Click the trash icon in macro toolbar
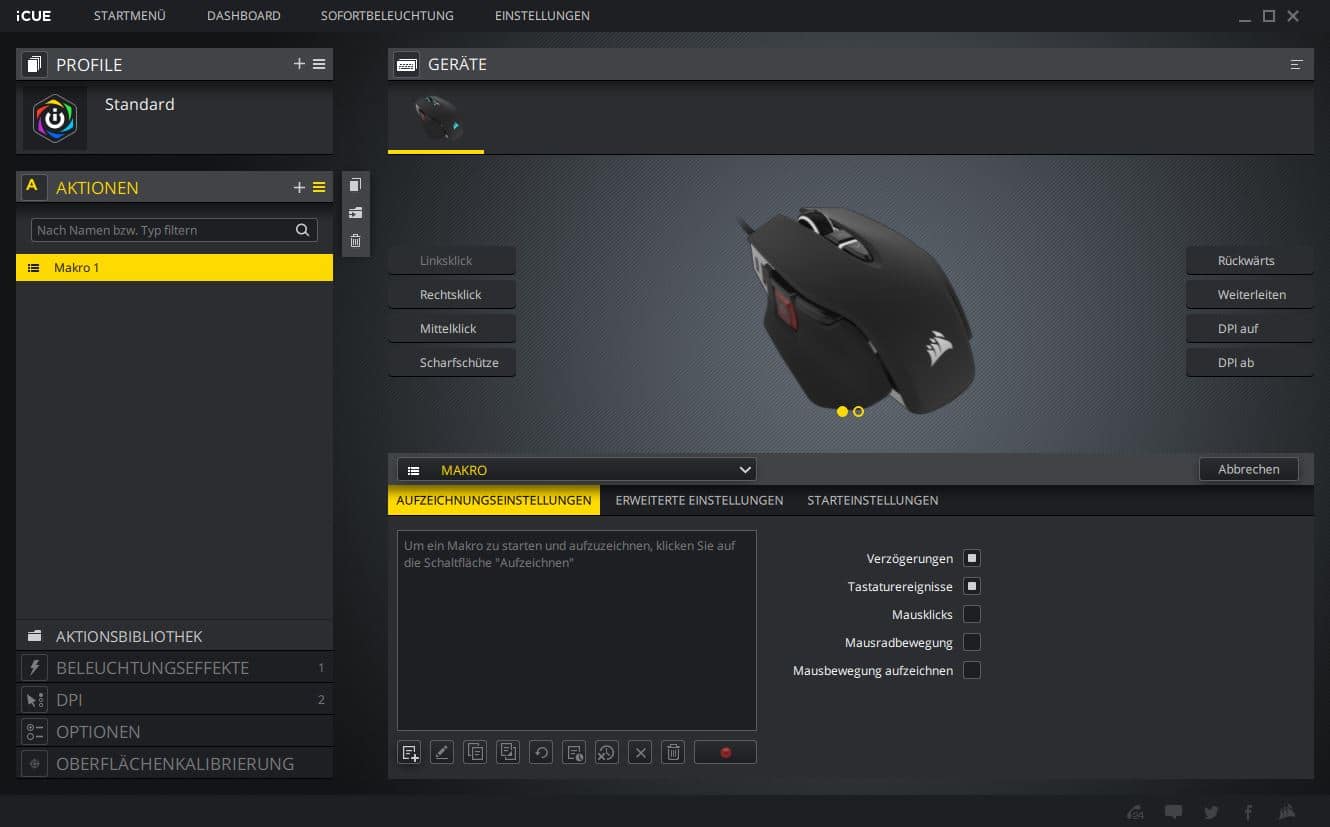 click(673, 752)
